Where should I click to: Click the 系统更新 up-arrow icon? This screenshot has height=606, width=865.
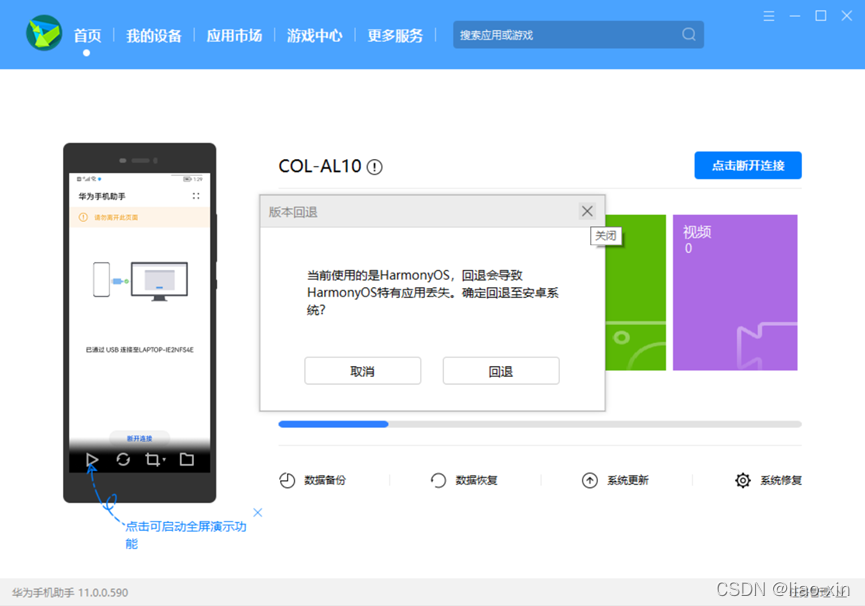coord(590,480)
